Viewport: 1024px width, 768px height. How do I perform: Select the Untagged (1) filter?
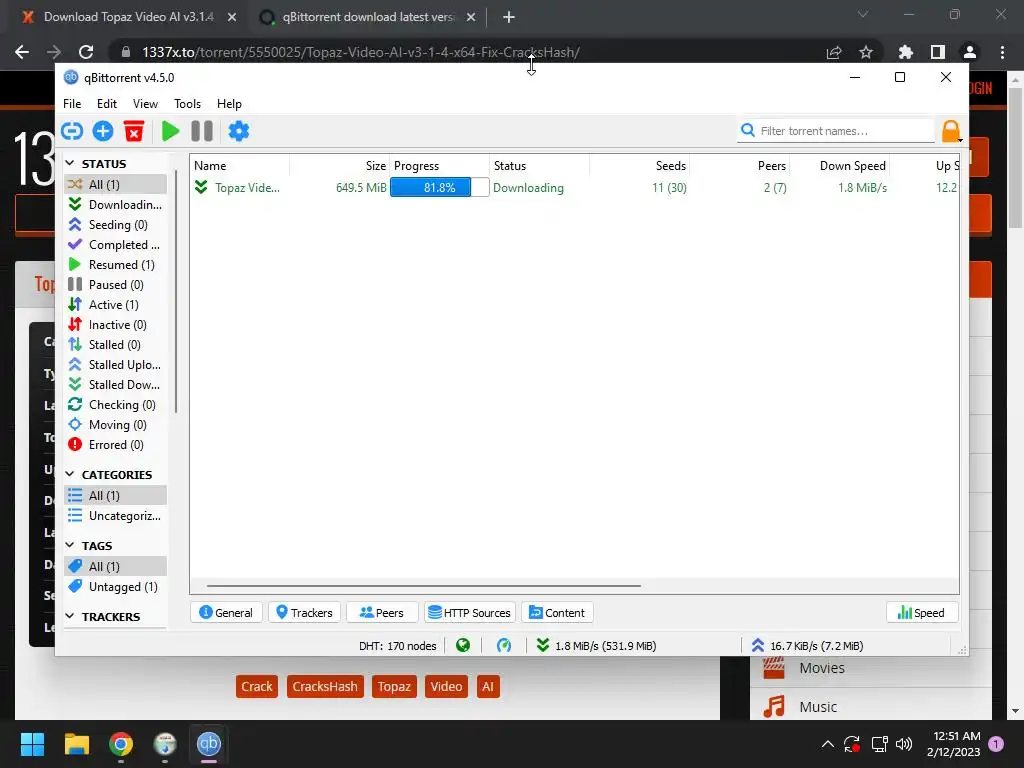coord(116,586)
